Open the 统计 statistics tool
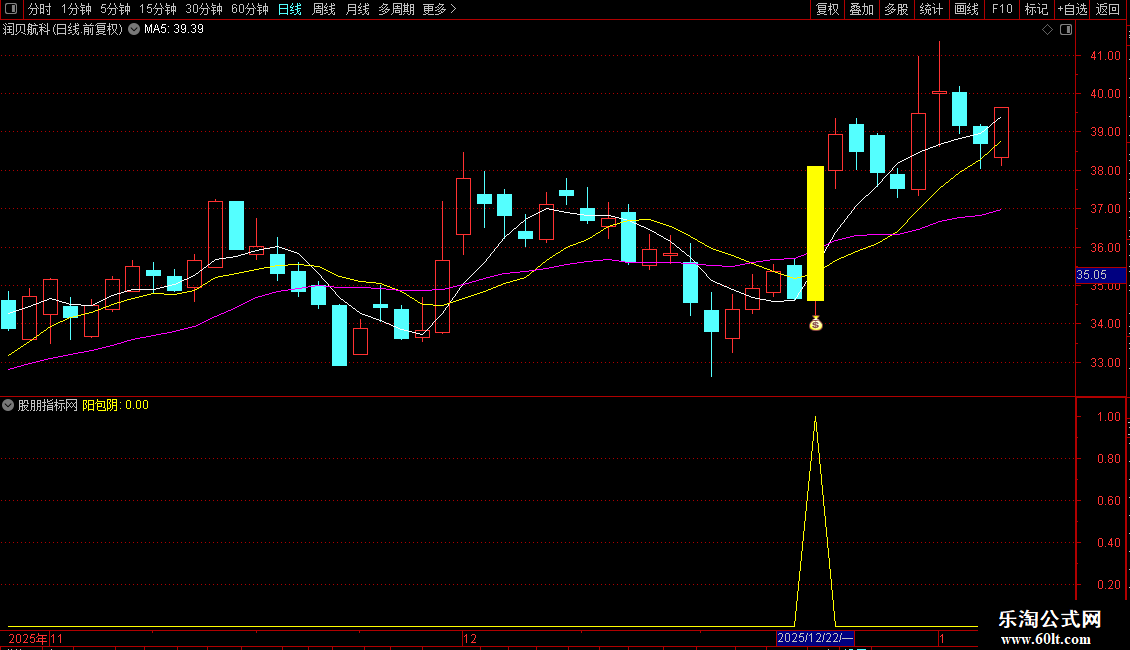Screen dimensions: 1130x650 (x=931, y=9)
